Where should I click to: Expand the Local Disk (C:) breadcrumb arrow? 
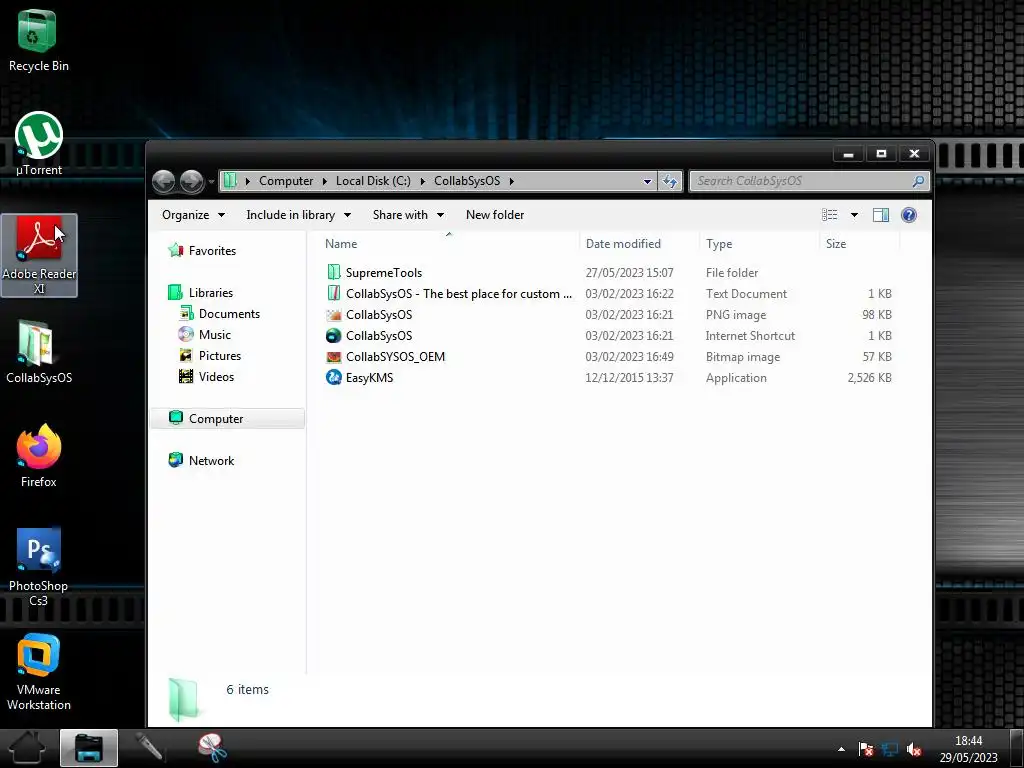[423, 181]
